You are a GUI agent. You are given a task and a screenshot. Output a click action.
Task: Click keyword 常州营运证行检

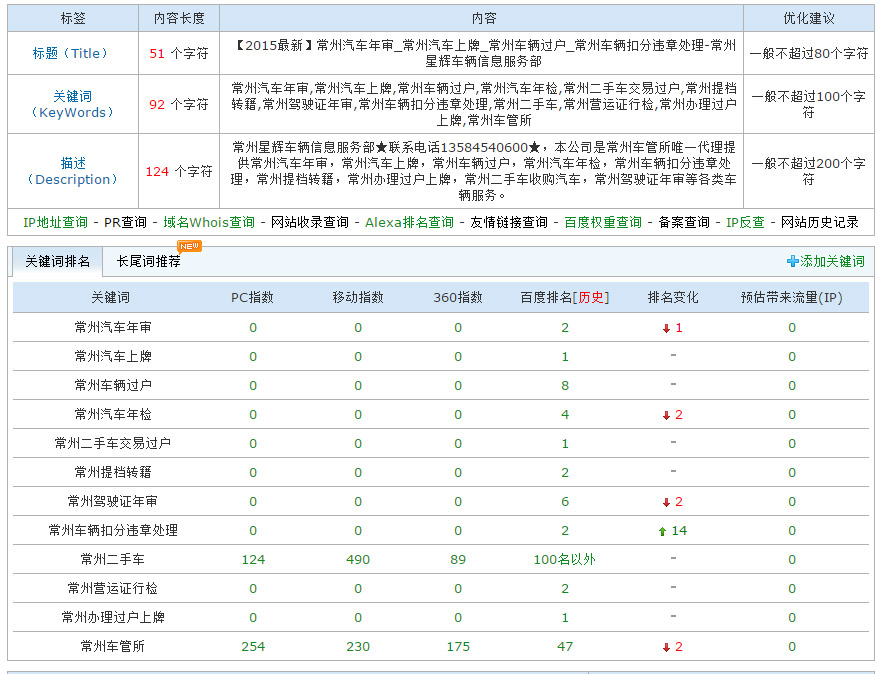(x=113, y=589)
